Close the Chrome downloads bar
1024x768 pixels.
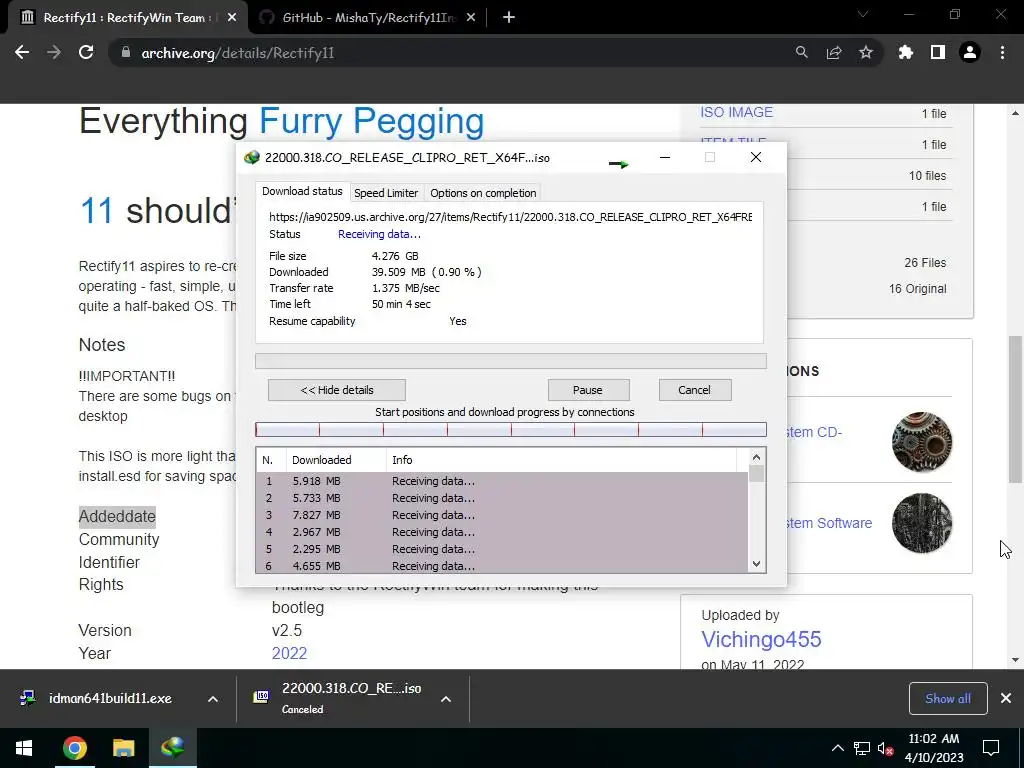click(x=1006, y=698)
